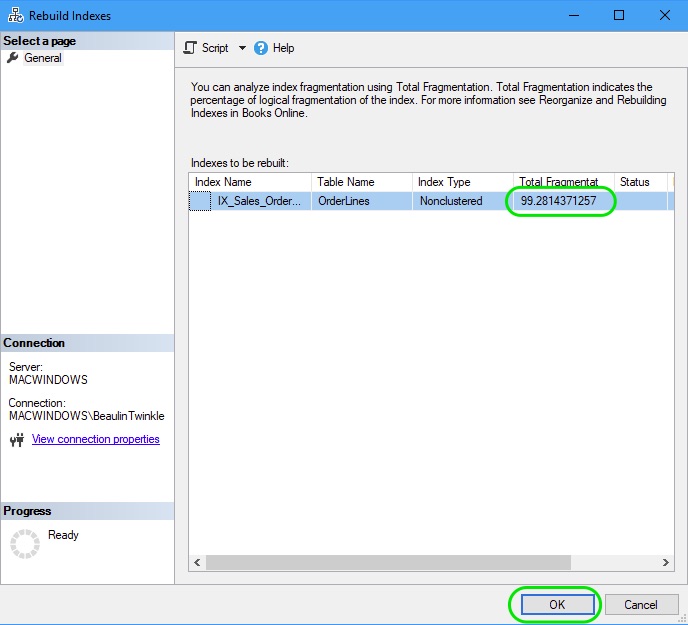Click the Total Fragmentation column header
The height and width of the screenshot is (625, 688).
point(563,182)
